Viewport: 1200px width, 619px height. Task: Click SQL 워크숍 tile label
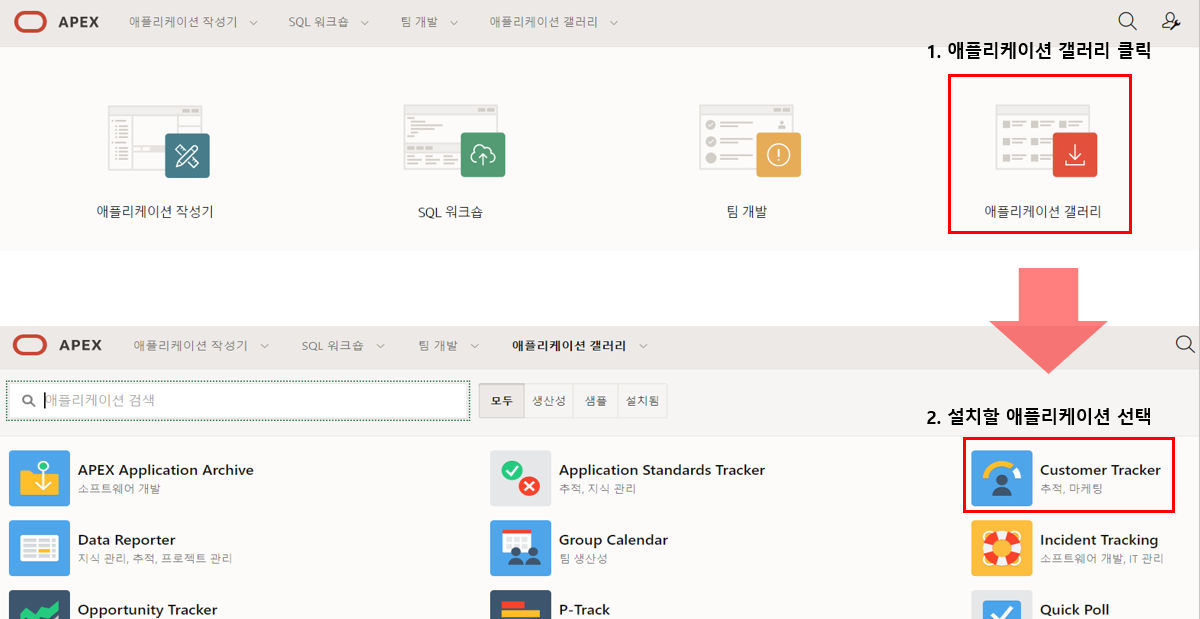[450, 212]
